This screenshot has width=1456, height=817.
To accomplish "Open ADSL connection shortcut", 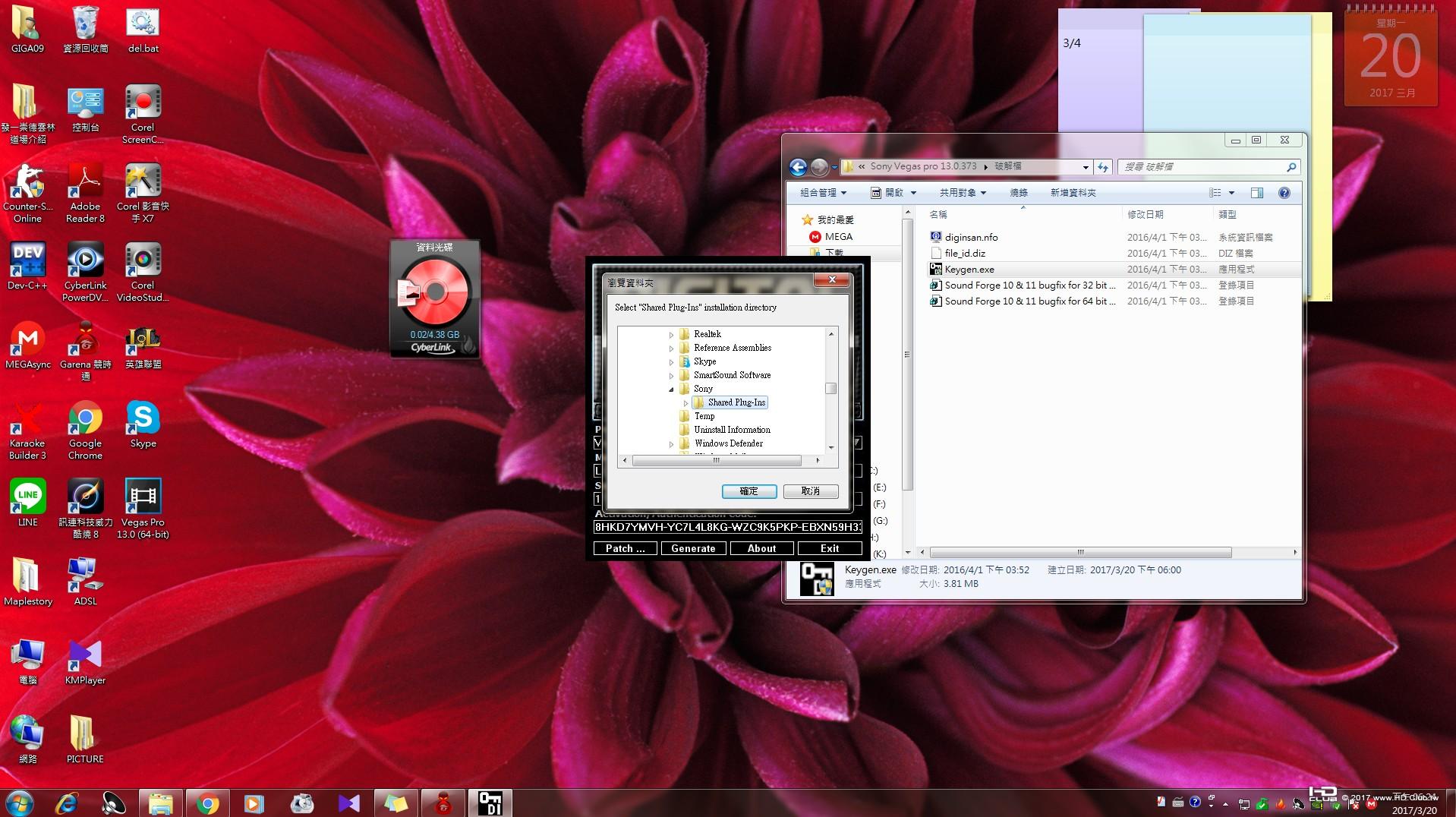I will coord(85,582).
